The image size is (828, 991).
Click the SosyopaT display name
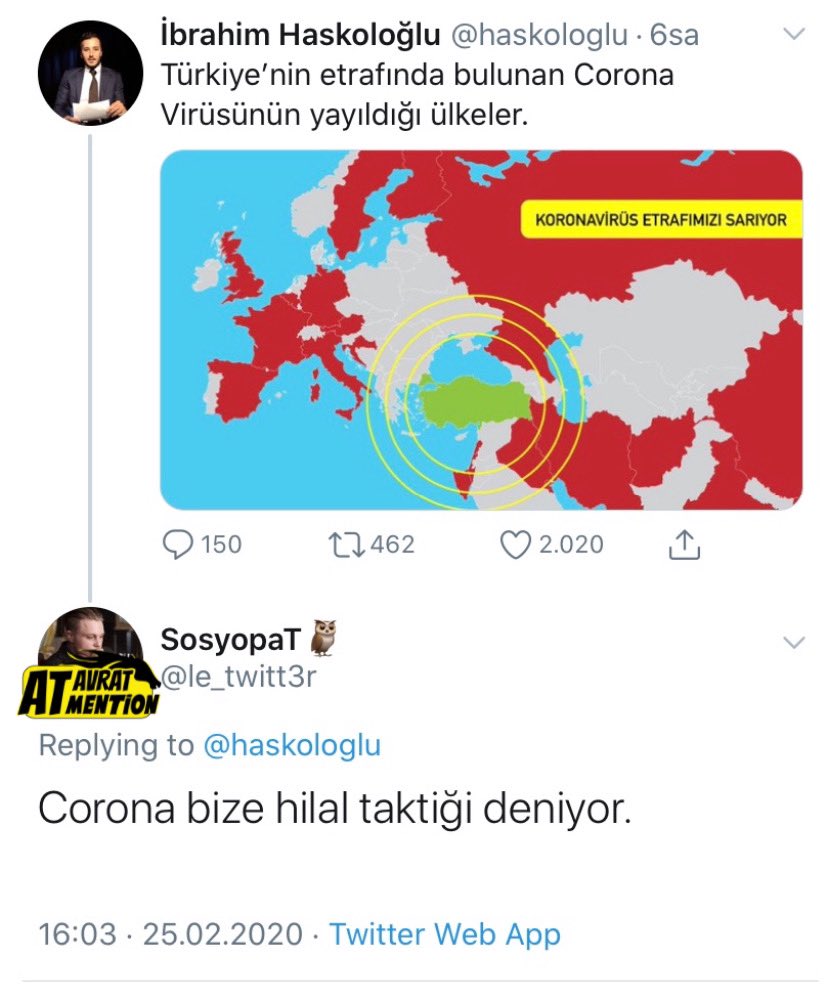pyautogui.click(x=231, y=639)
